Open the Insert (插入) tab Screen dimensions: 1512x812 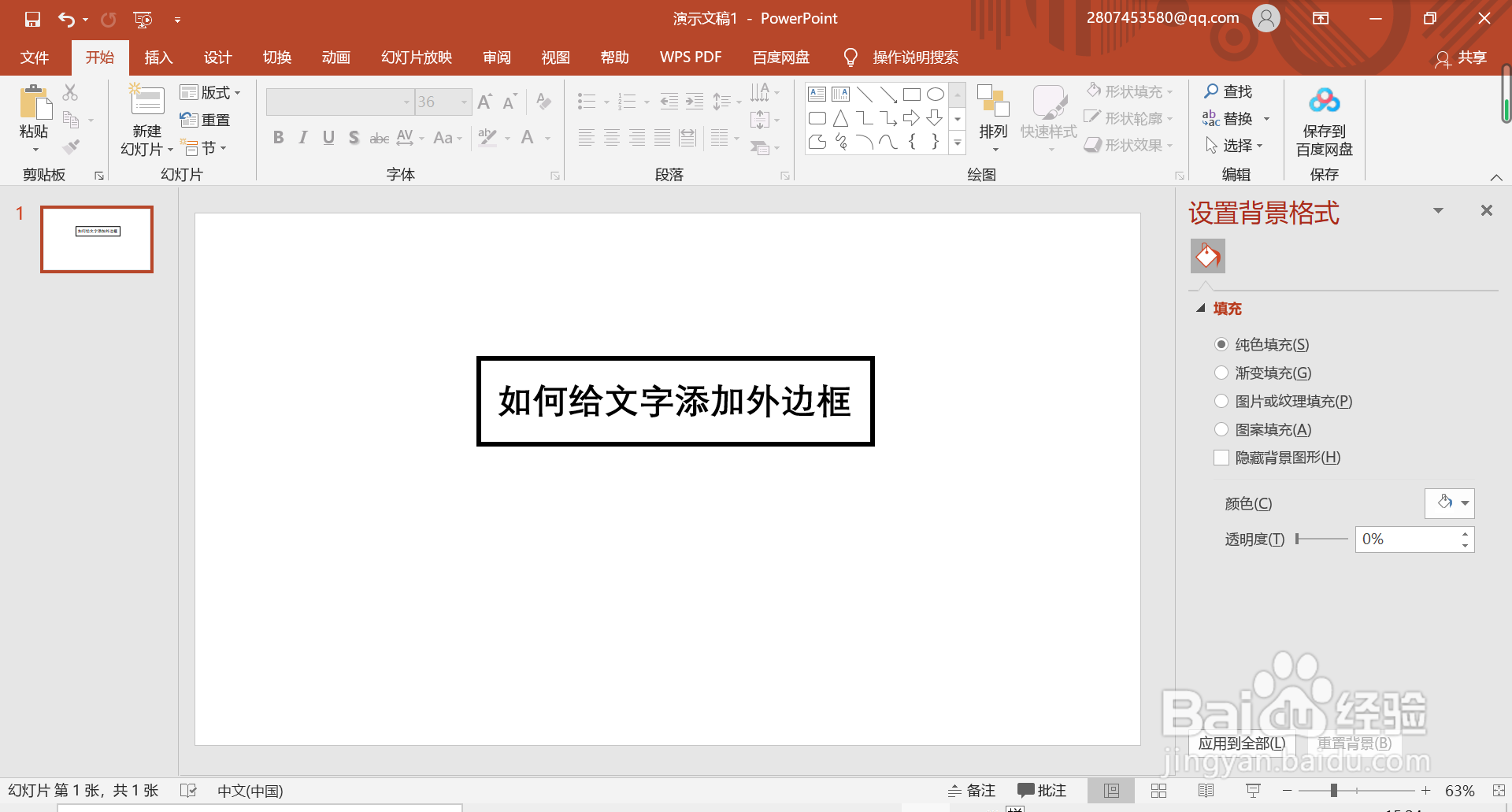[158, 57]
